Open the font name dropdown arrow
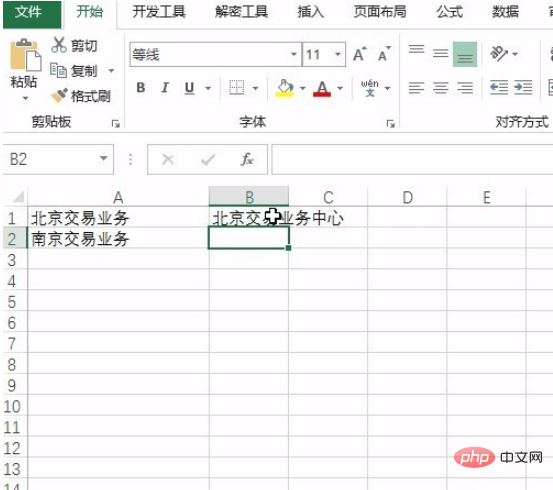Screen dimensions: 553x490 pyautogui.click(x=294, y=54)
